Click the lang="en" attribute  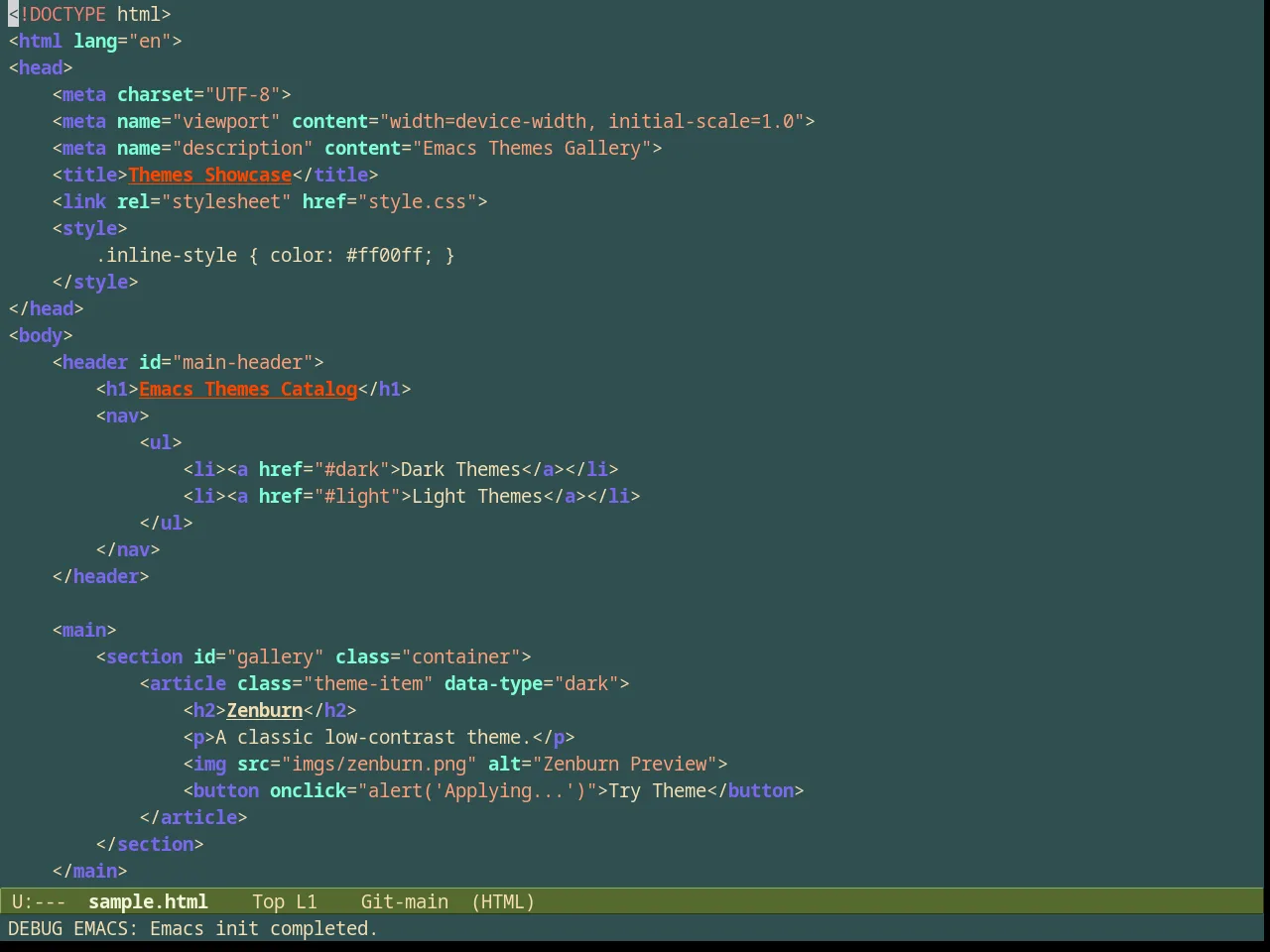(x=127, y=41)
